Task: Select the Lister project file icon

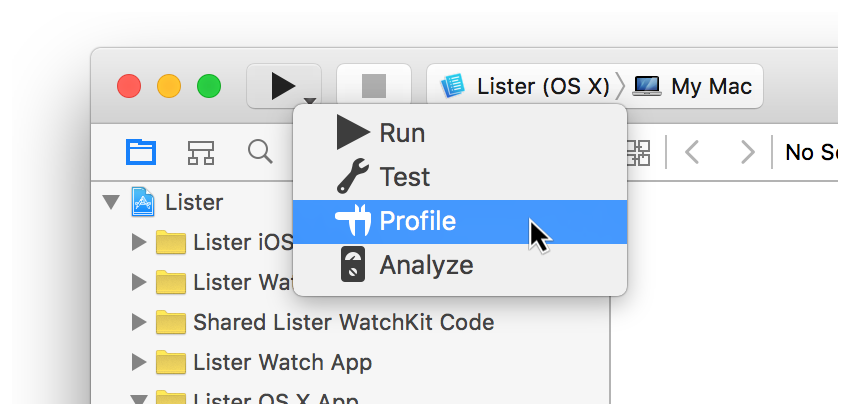Action: coord(143,203)
